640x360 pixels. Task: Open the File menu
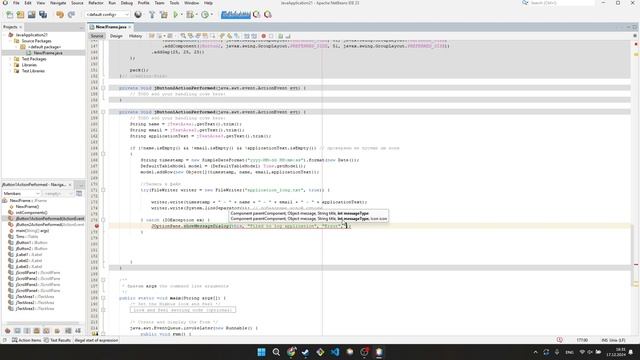(16, 3)
